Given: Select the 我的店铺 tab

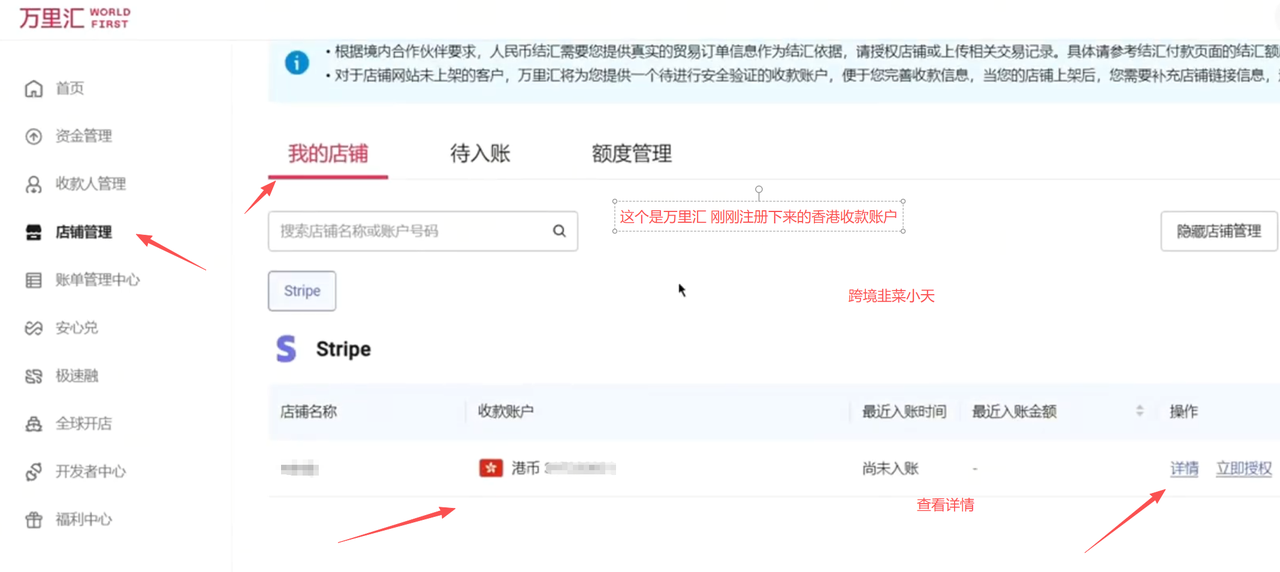Looking at the screenshot, I should pyautogui.click(x=328, y=154).
